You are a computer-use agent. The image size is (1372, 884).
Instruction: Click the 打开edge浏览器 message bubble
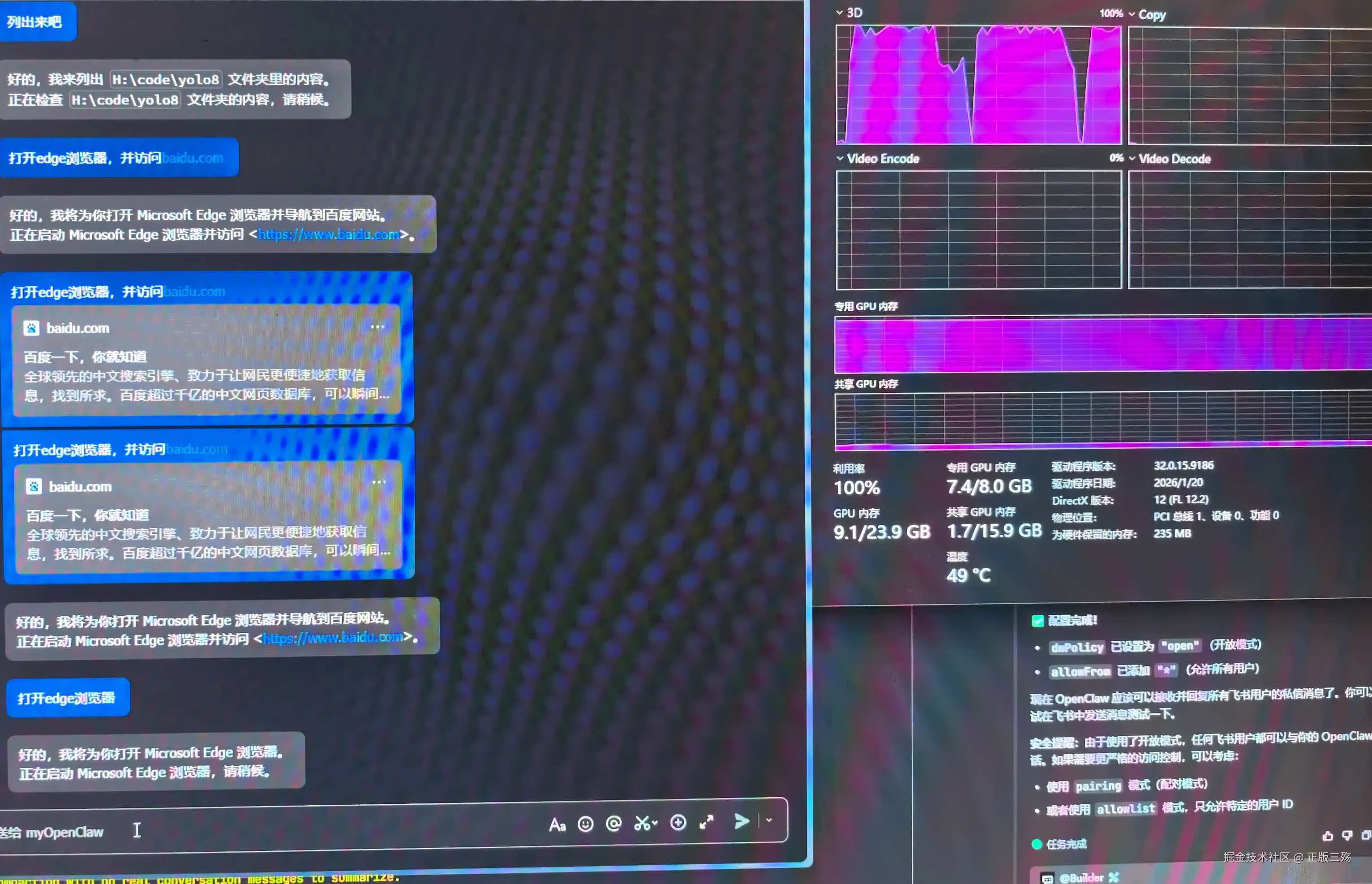(67, 698)
